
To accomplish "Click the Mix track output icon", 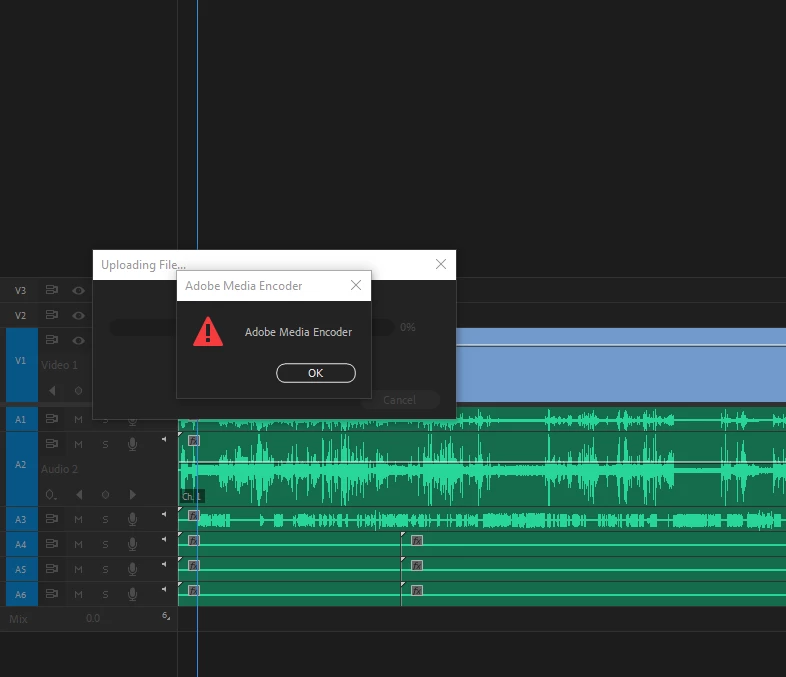I will (x=166, y=616).
